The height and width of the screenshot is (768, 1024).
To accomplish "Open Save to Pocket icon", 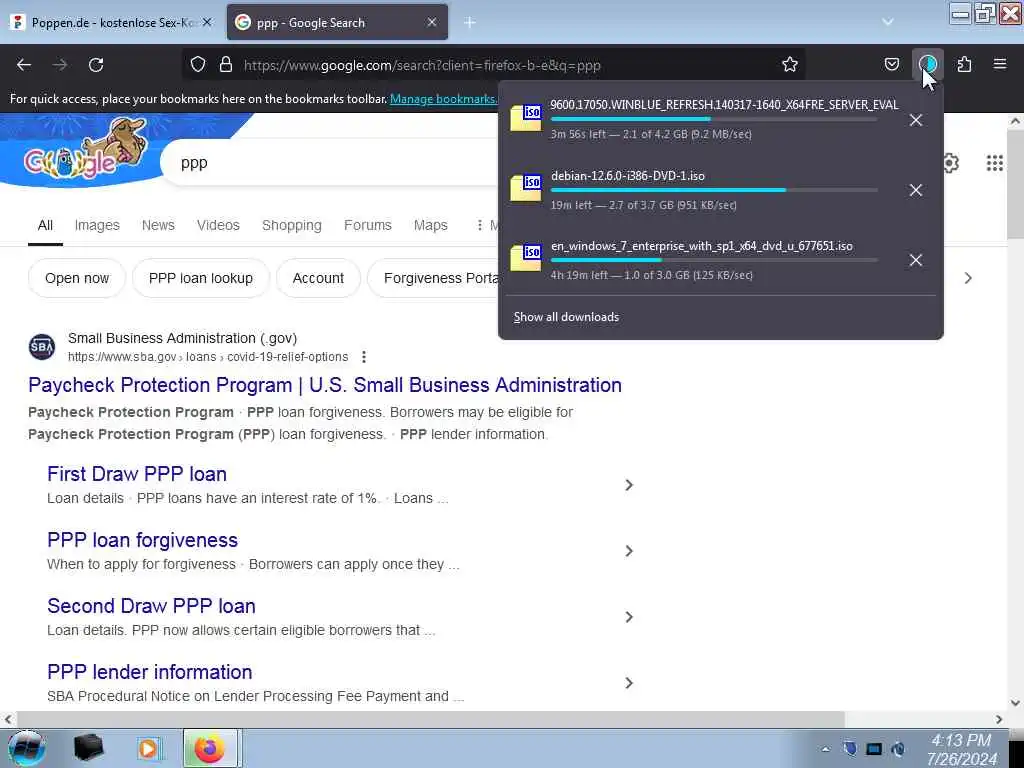I will [x=891, y=65].
